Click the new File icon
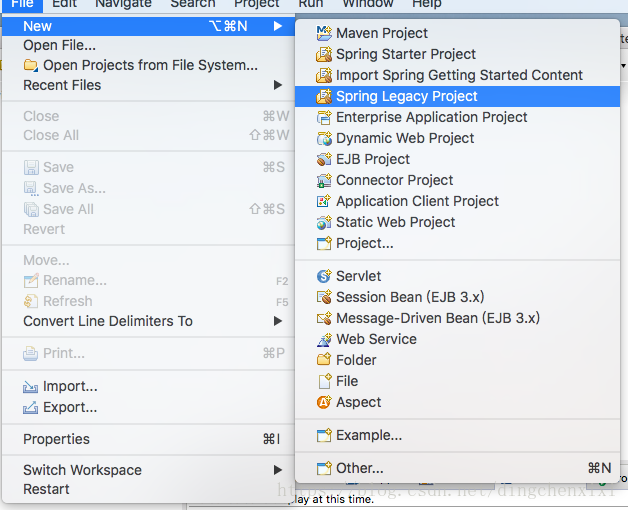628x510 pixels. point(325,381)
